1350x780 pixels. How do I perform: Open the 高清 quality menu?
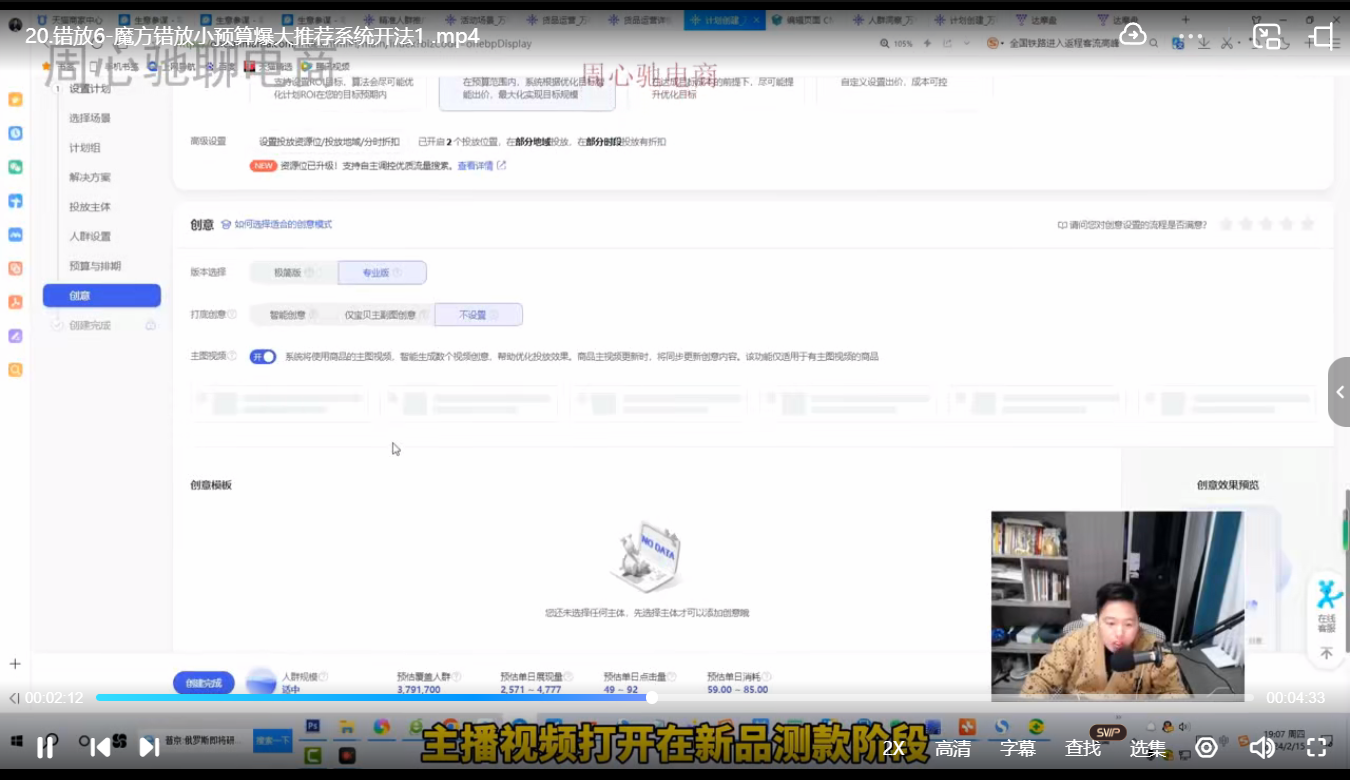[953, 747]
